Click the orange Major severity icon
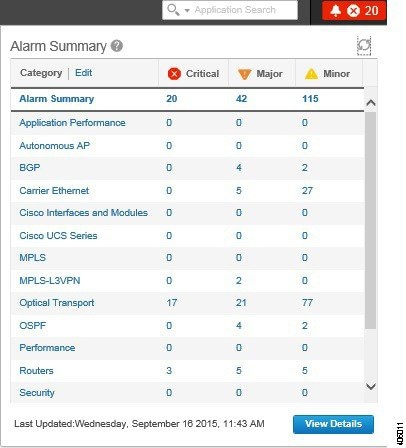This screenshot has height=448, width=406. pos(244,74)
